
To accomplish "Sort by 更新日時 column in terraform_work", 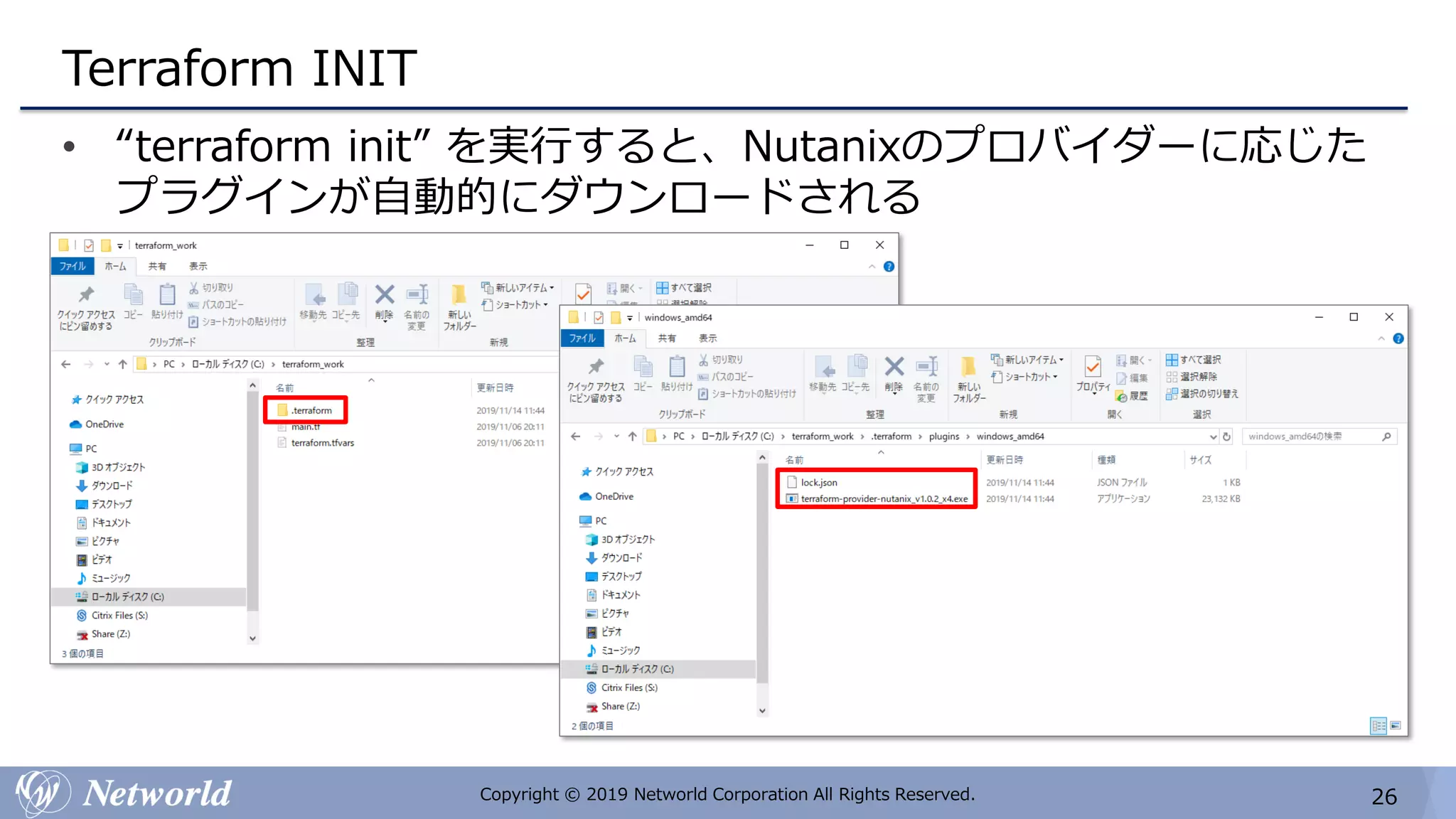I will click(x=495, y=388).
